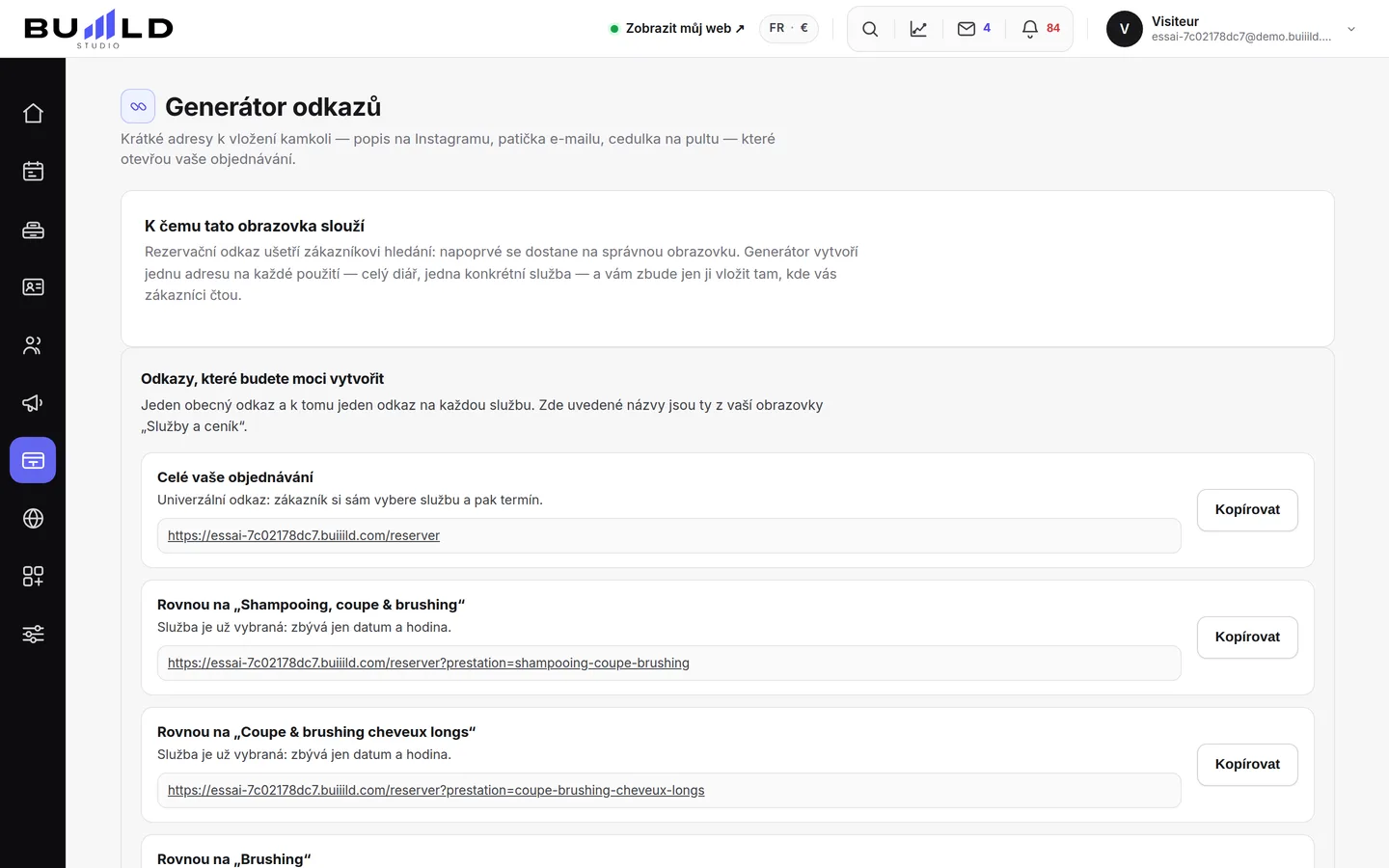
Task: Click the Rovnou na „Shampooing, coupe & brushing“ title
Action: pos(311,605)
